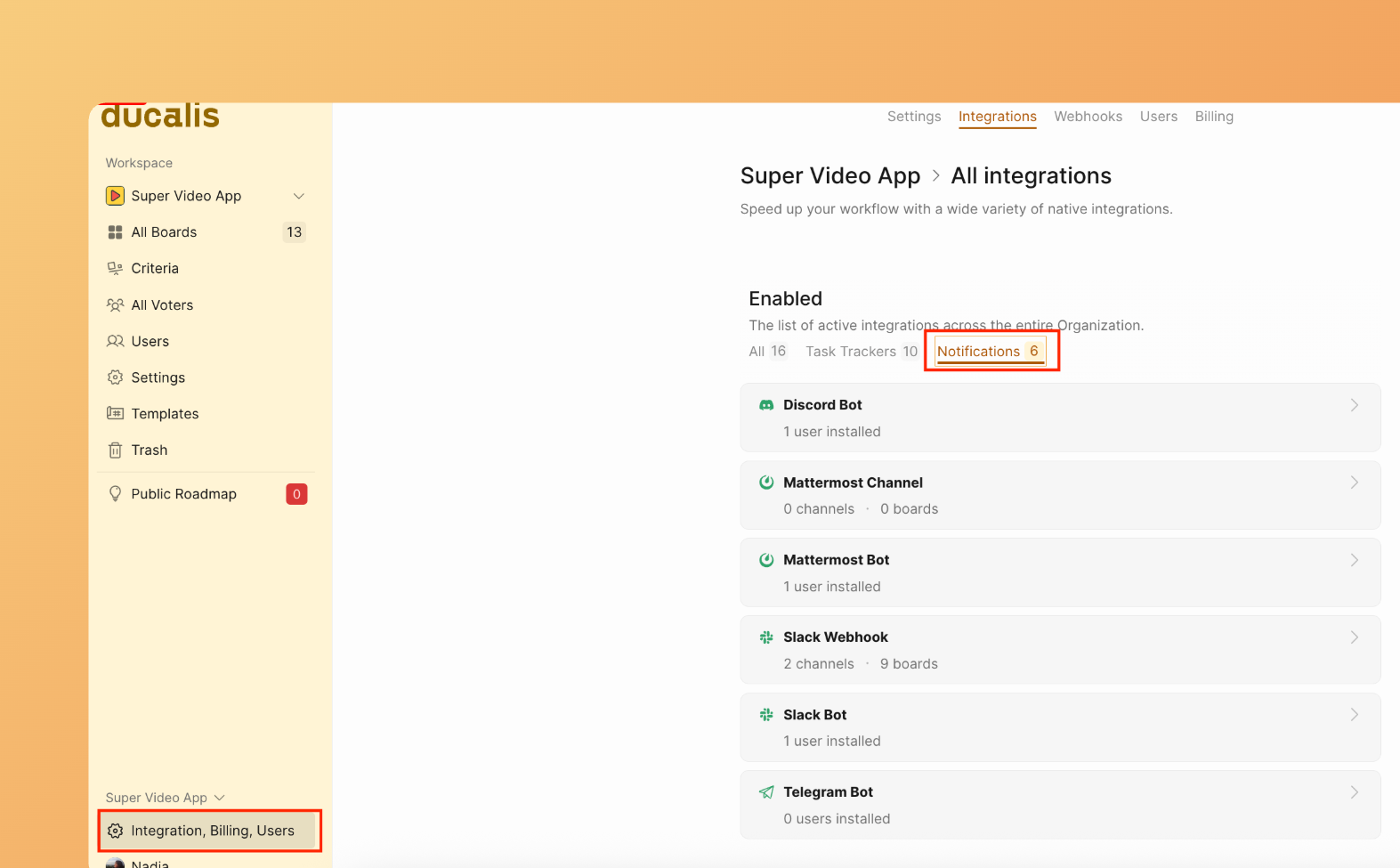The width and height of the screenshot is (1400, 868).
Task: Open All Voters in sidebar
Action: pos(162,305)
